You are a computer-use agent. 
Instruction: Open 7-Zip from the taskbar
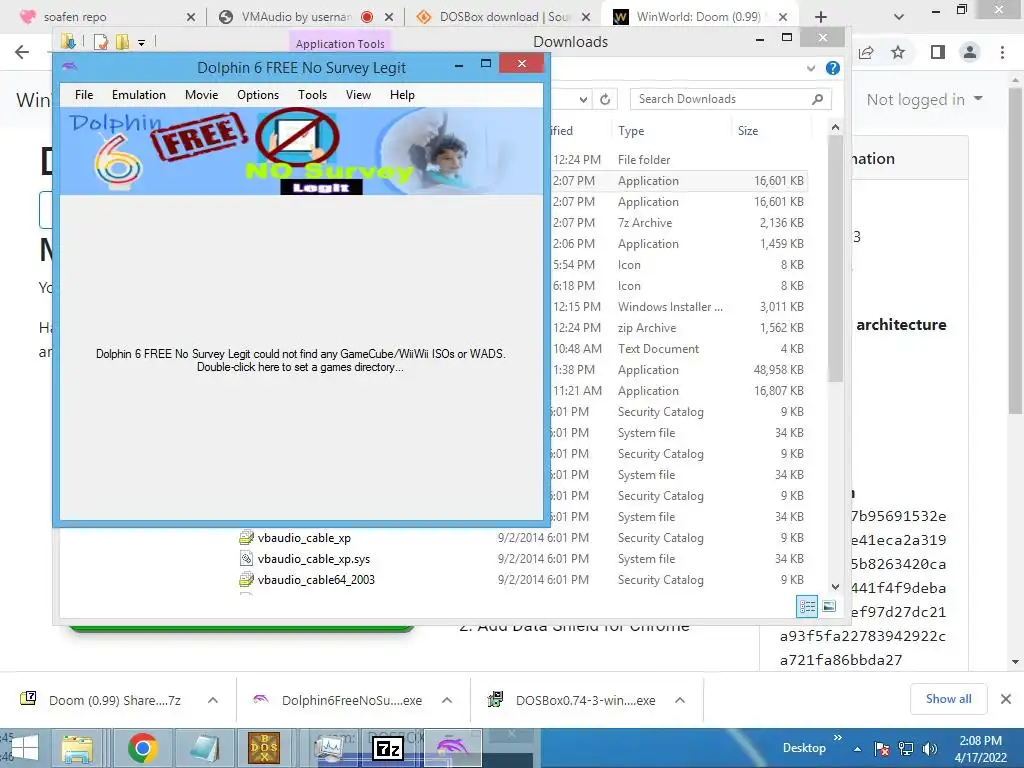click(x=388, y=748)
